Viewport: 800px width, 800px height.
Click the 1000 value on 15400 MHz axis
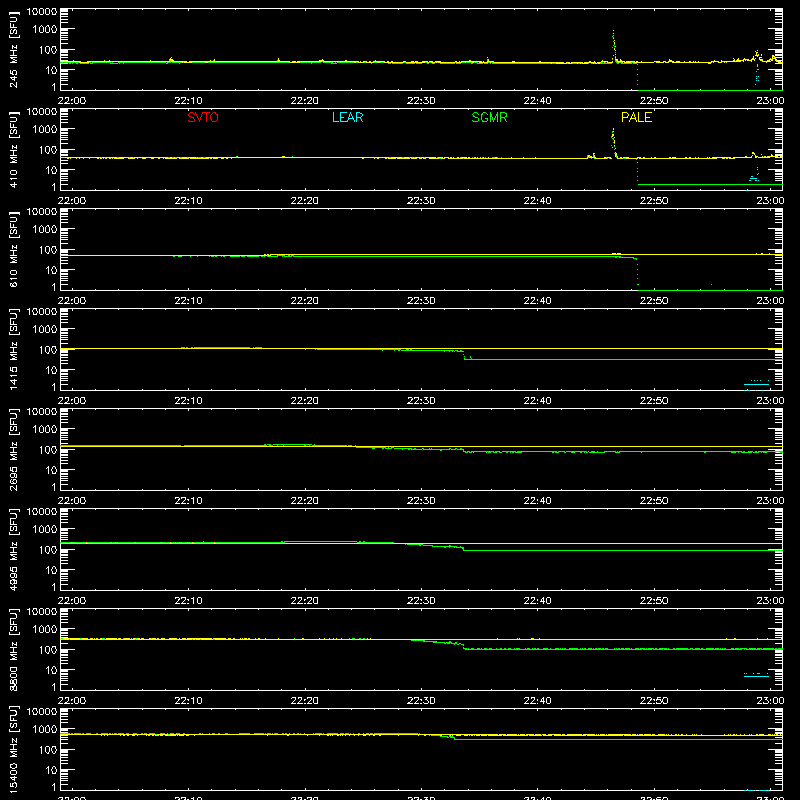(x=45, y=730)
